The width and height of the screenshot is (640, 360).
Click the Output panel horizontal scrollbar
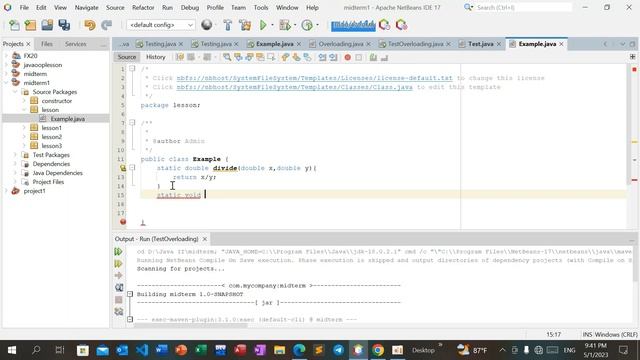coord(191,326)
